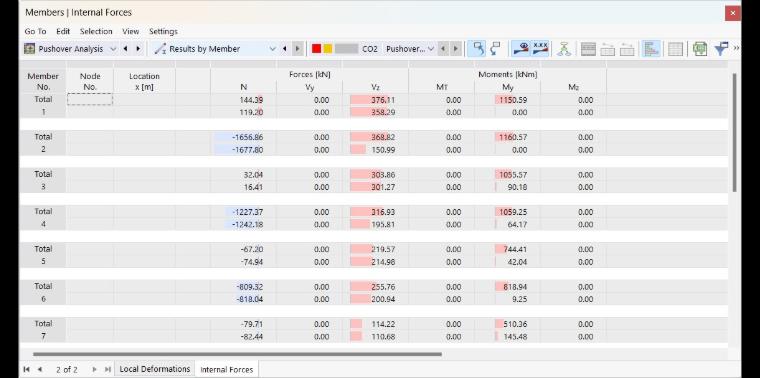Expand the toolbar overflow chevron
The image size is (760, 378).
click(x=736, y=48)
